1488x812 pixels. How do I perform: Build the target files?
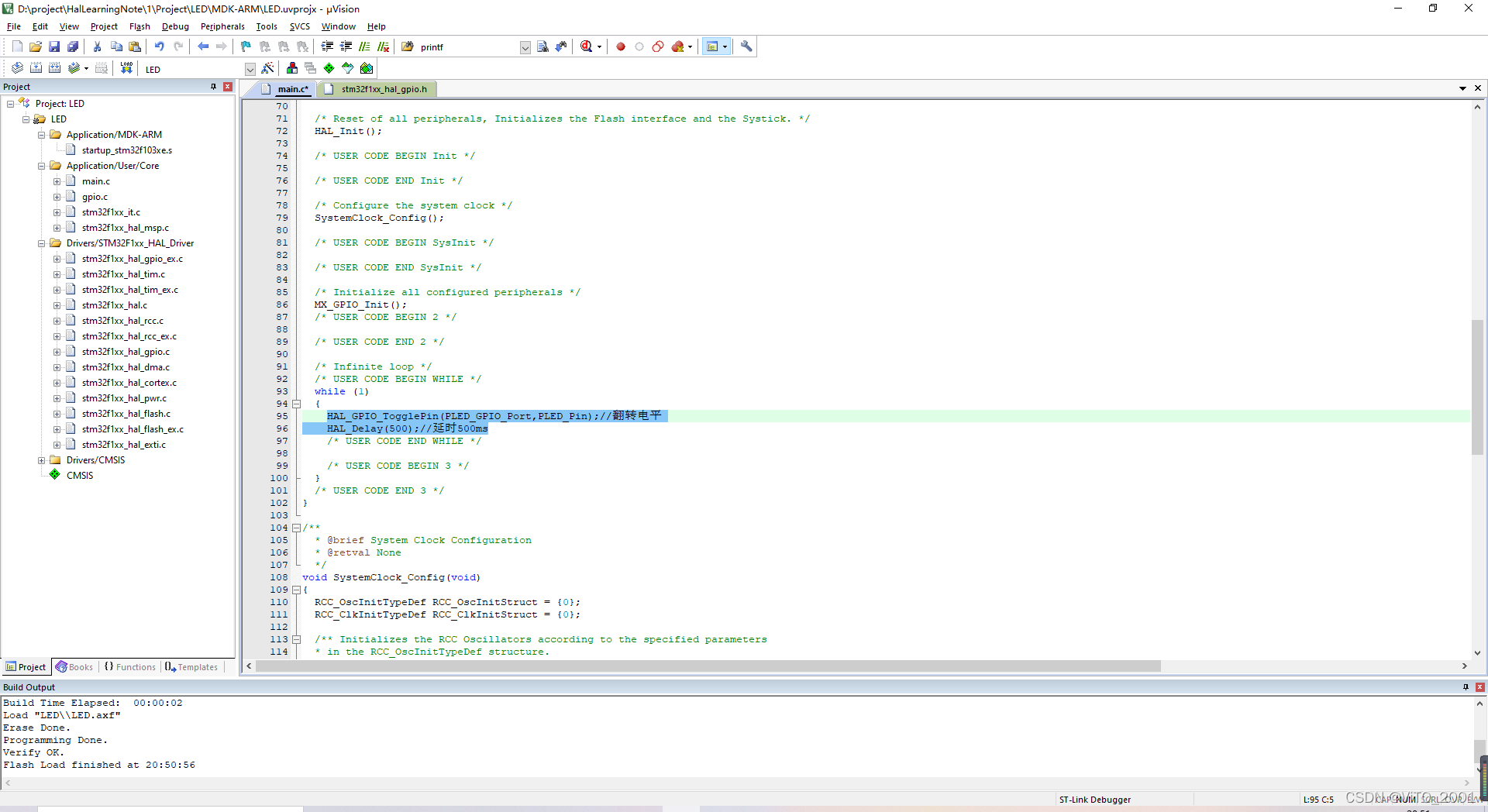pos(36,68)
